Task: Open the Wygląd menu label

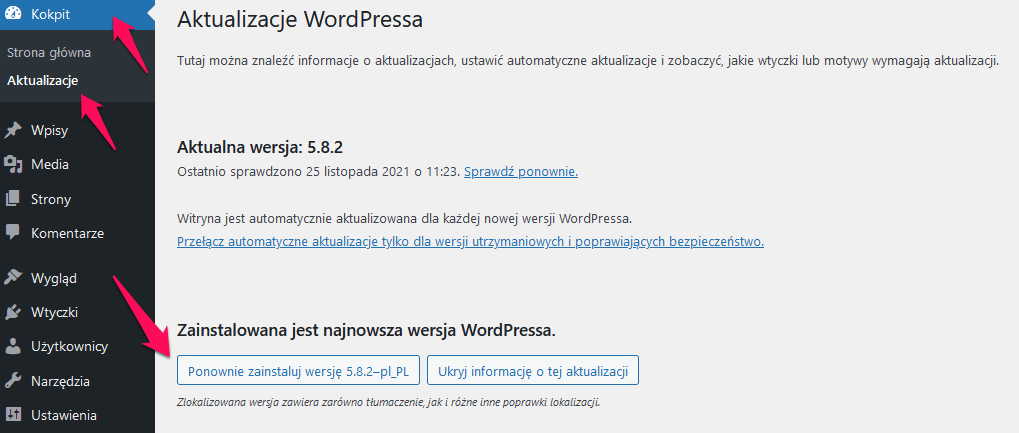Action: pos(54,278)
